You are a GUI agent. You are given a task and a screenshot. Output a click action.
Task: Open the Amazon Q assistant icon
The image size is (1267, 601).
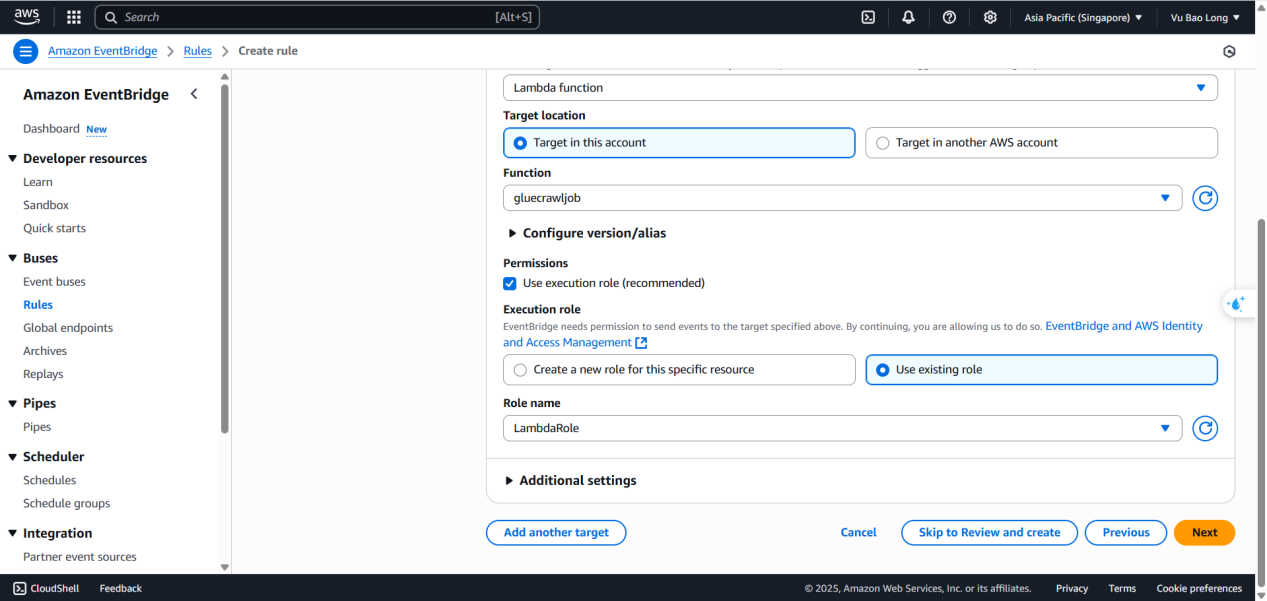(1237, 303)
